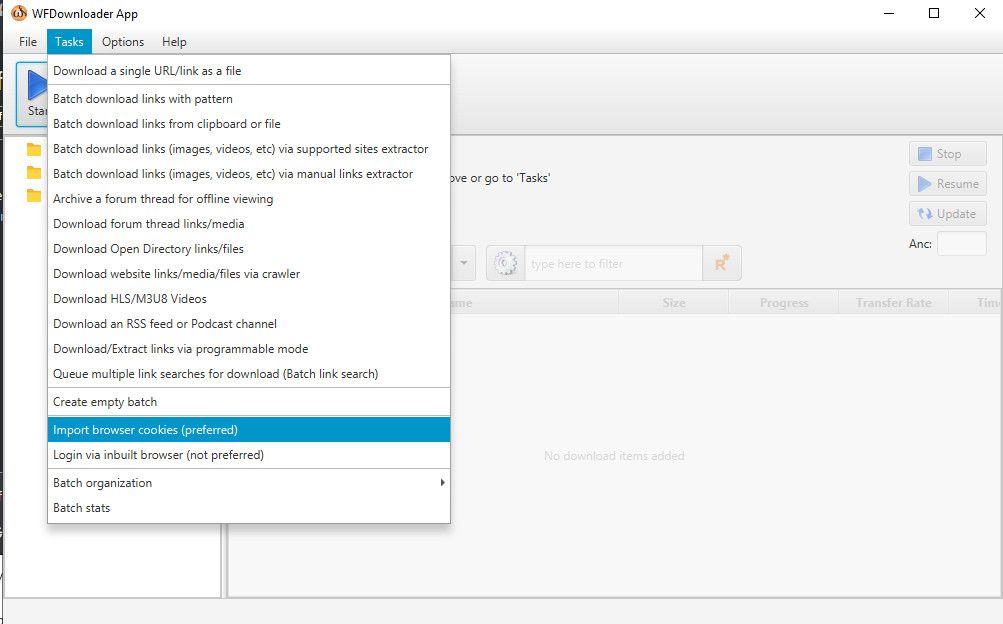
Task: Click the WFDownloader app logo icon
Action: (x=19, y=13)
